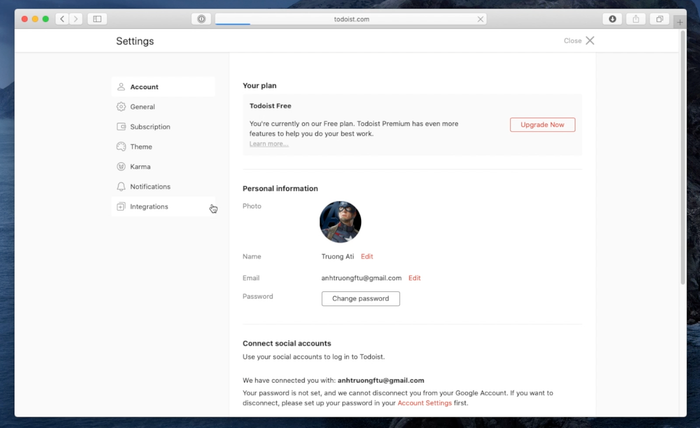Go forward in Safari toolbar

tap(75, 19)
